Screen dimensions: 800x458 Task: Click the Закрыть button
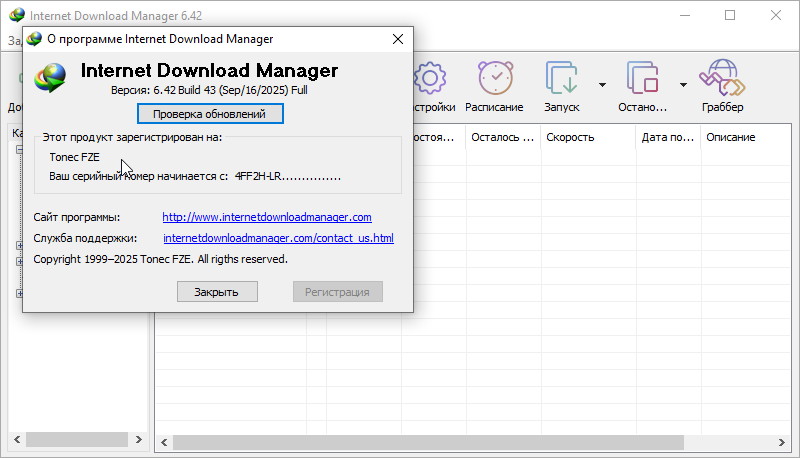pyautogui.click(x=217, y=292)
